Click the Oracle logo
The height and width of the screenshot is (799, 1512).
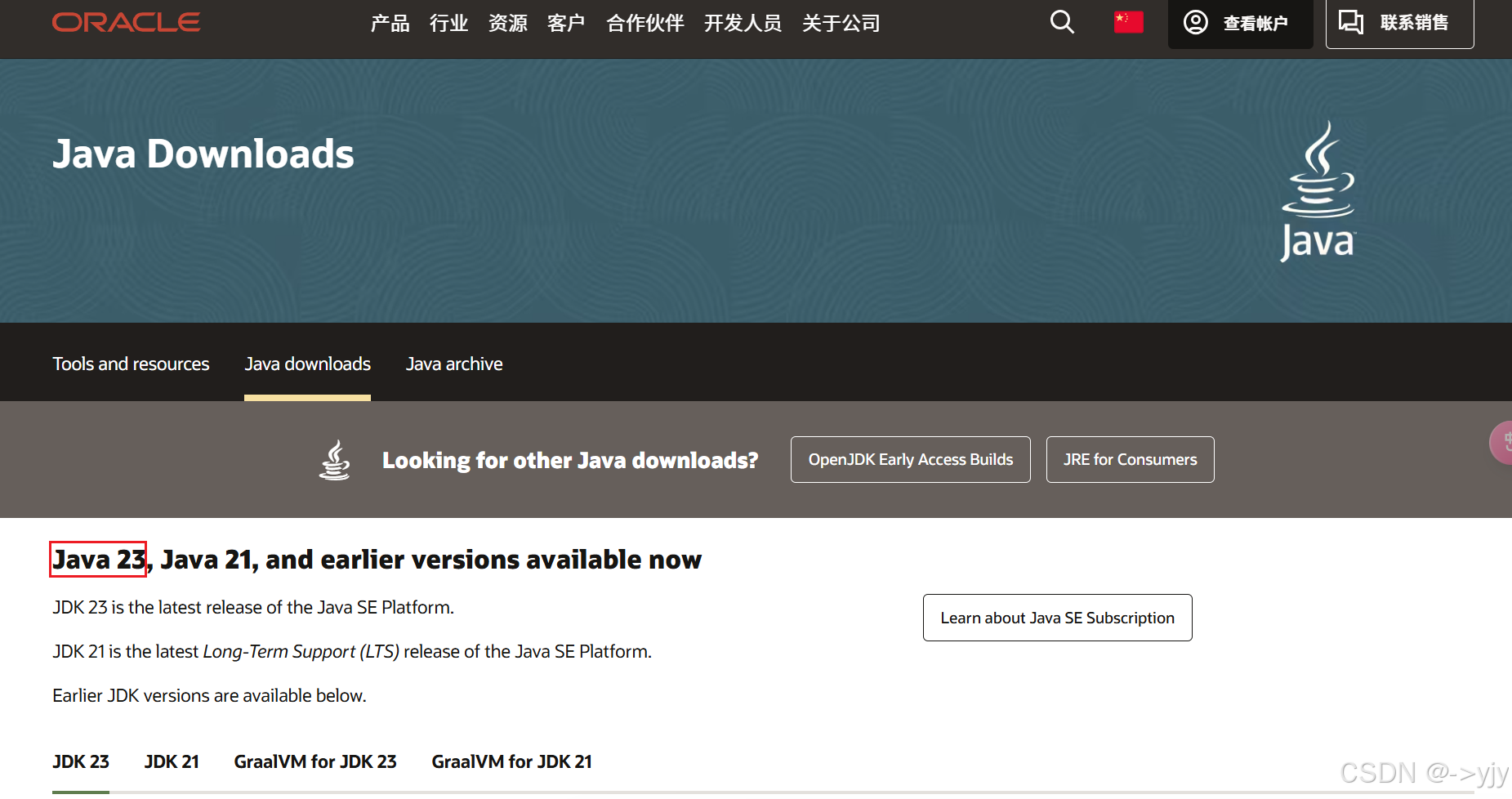click(126, 22)
